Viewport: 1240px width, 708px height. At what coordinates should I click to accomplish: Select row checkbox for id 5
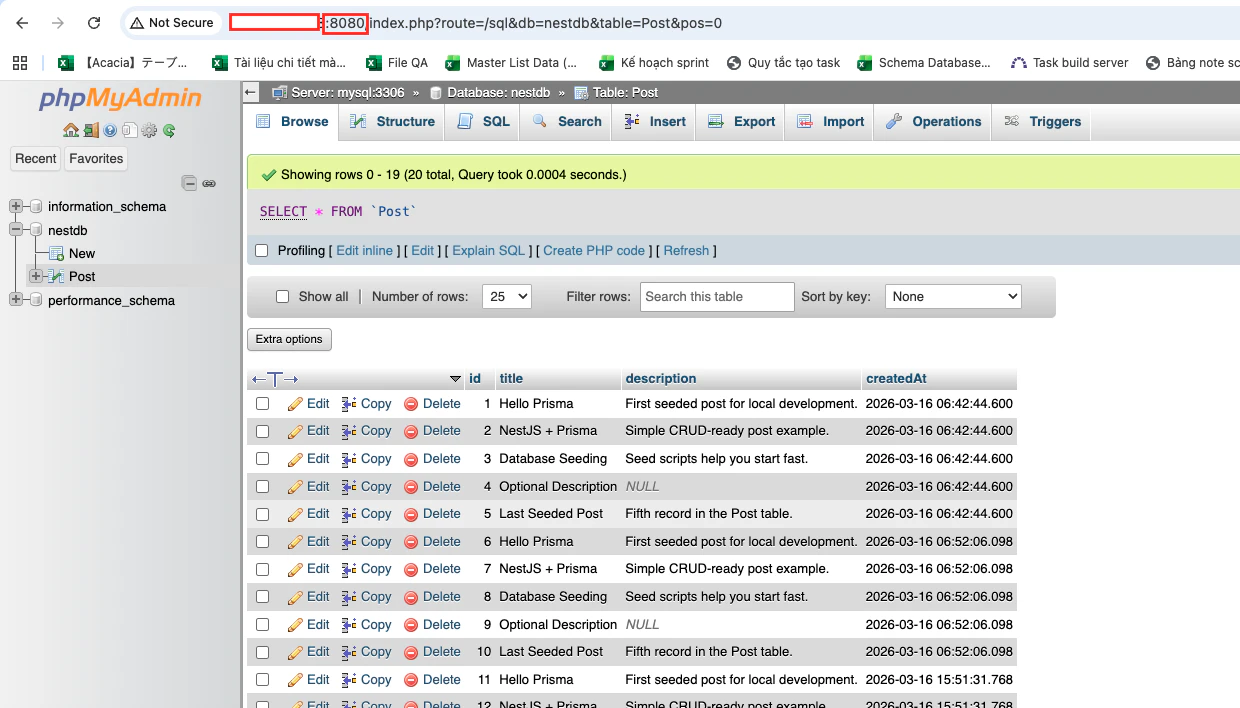click(x=262, y=514)
